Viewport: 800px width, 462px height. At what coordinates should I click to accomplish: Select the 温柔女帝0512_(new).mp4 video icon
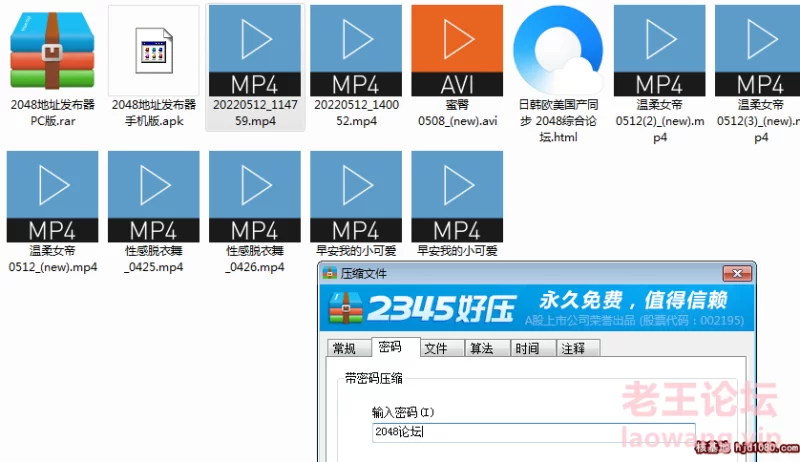coord(53,196)
